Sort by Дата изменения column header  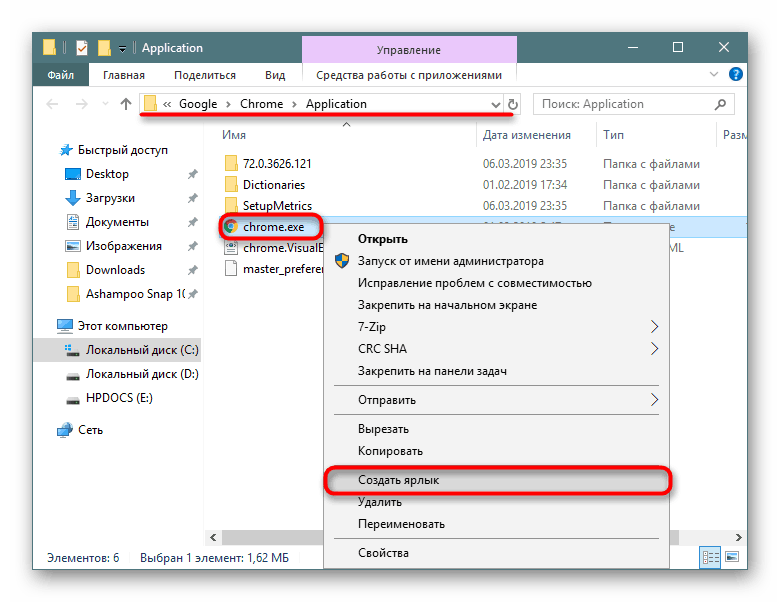click(x=526, y=135)
